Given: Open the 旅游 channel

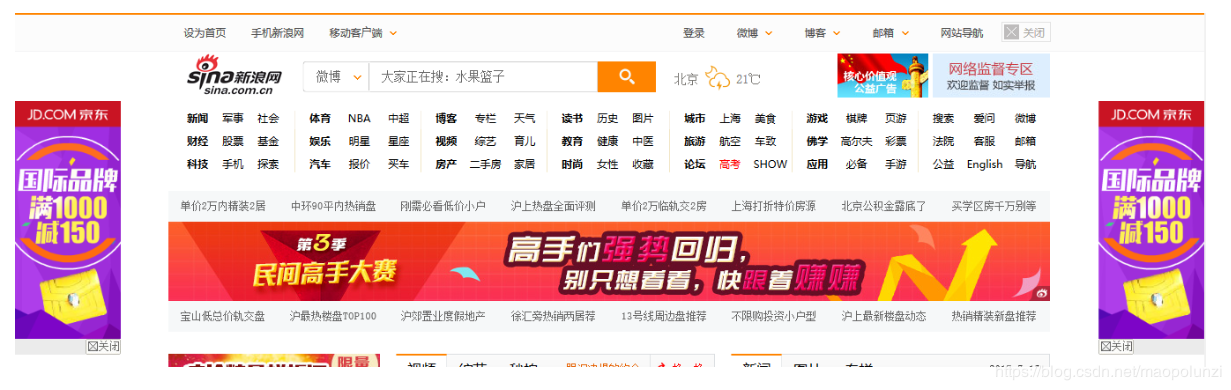Looking at the screenshot, I should tap(695, 141).
